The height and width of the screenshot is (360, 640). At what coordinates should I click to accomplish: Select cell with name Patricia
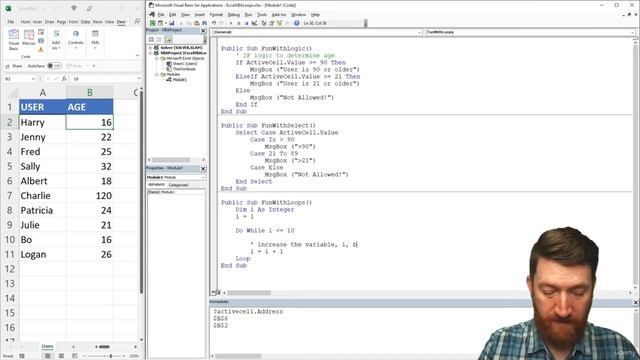coord(42,210)
